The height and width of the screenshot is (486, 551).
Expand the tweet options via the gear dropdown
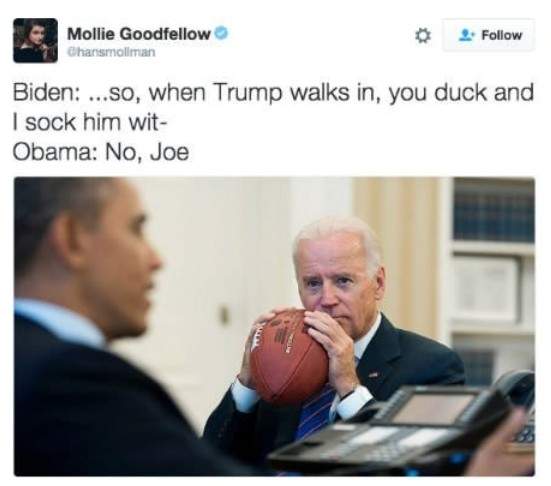coord(422,35)
